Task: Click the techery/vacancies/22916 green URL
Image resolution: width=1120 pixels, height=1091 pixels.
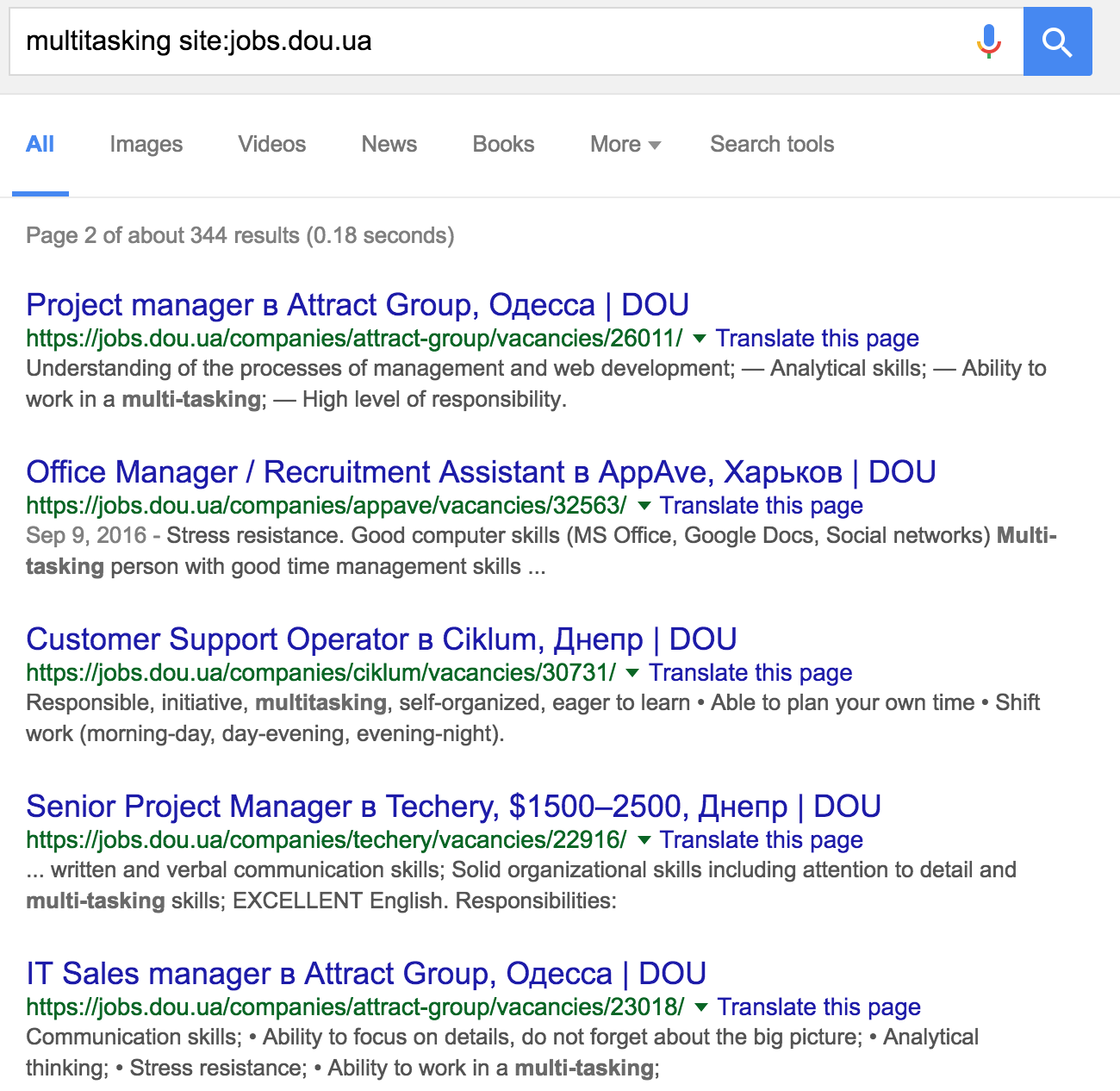Action: coord(327,840)
